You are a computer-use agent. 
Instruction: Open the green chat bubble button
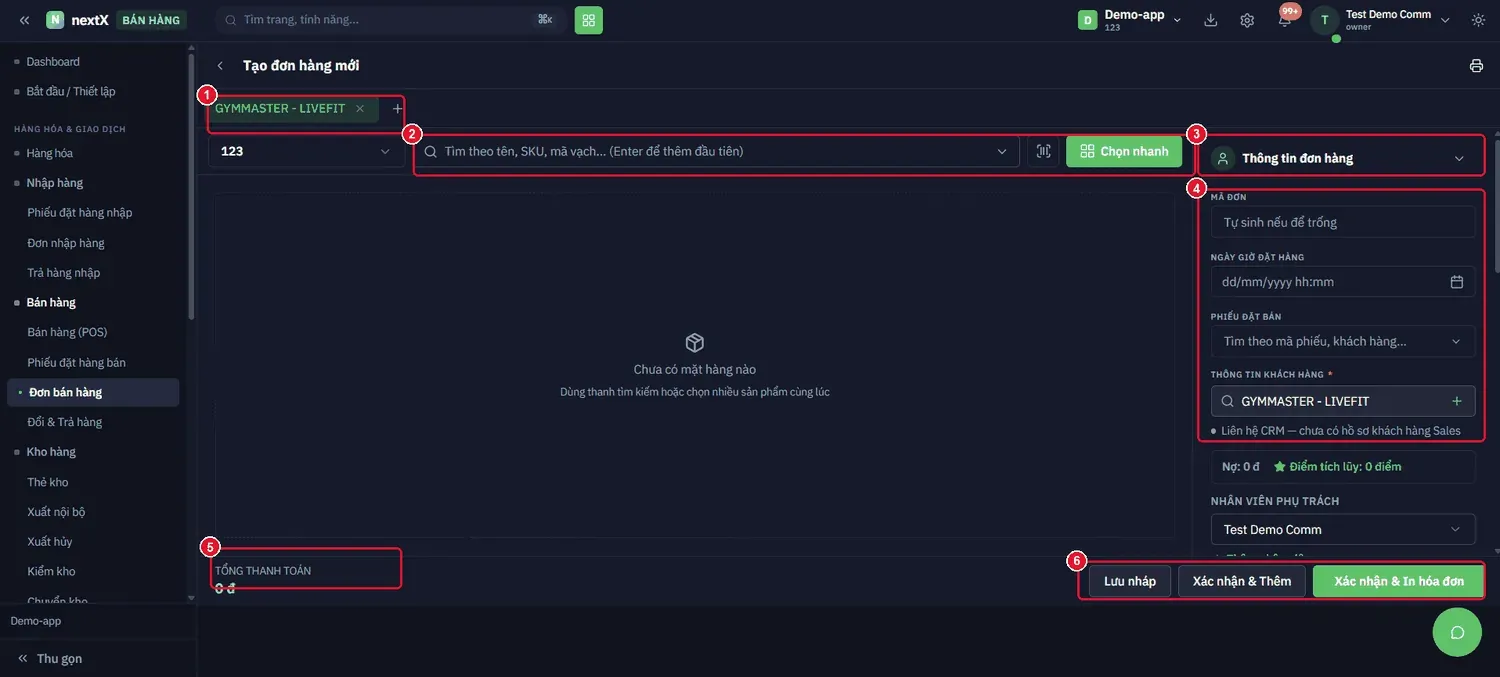1458,632
